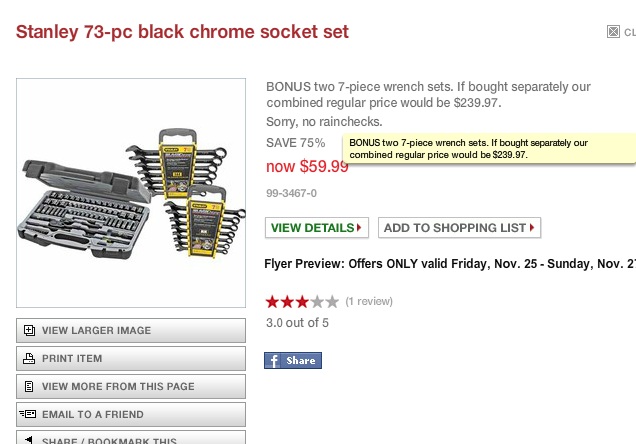Viewport: 636px width, 444px height.
Task: Close the product popup with the X icon
Action: tap(614, 32)
